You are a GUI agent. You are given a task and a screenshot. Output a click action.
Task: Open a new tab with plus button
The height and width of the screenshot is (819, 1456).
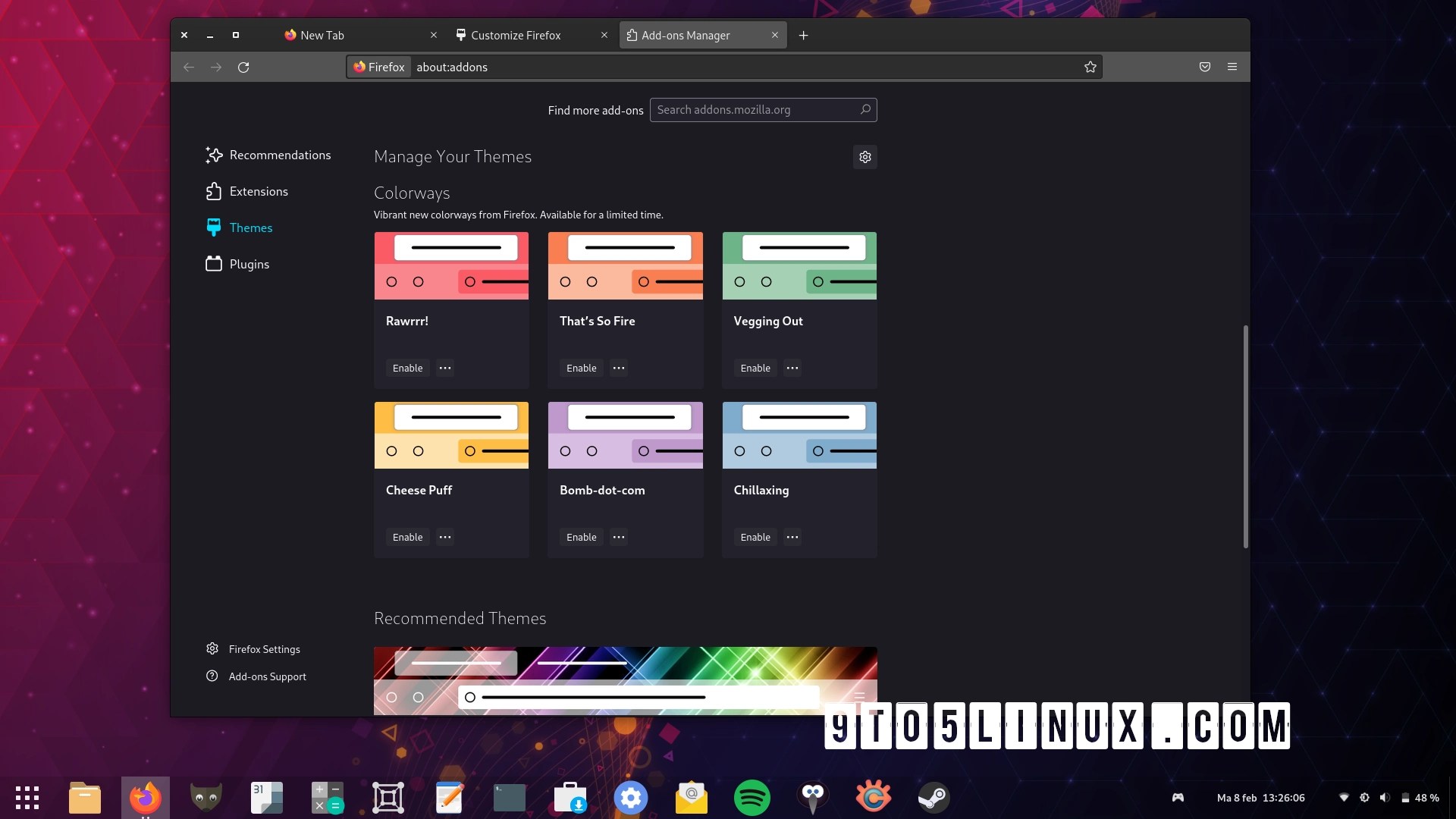point(803,35)
